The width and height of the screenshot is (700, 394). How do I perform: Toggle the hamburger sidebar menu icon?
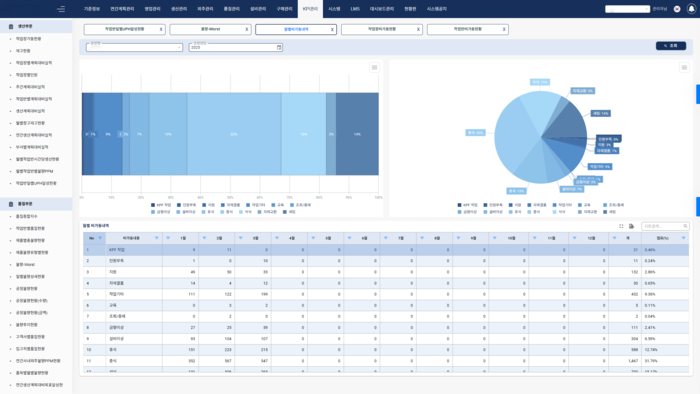61,9
